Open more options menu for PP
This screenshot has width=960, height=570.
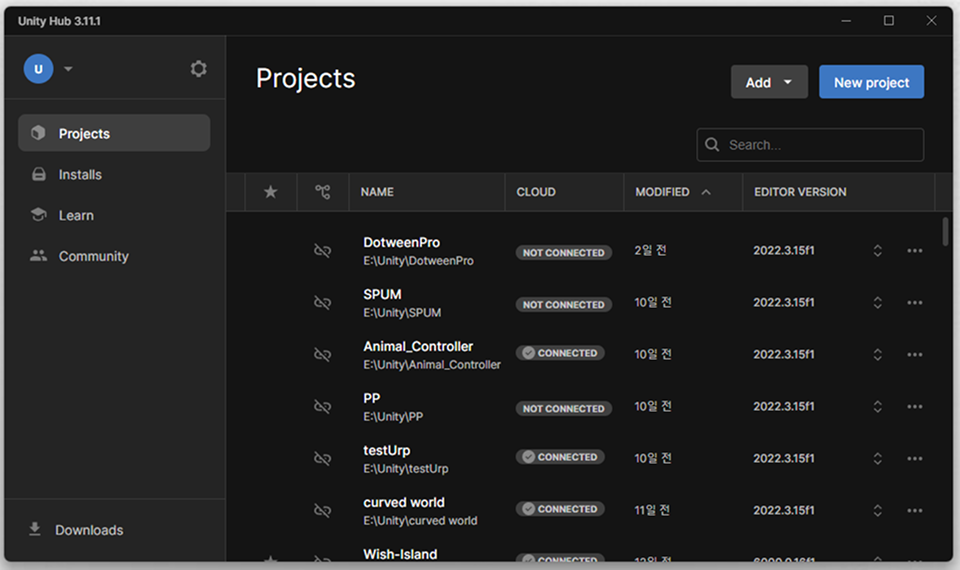[x=915, y=407]
